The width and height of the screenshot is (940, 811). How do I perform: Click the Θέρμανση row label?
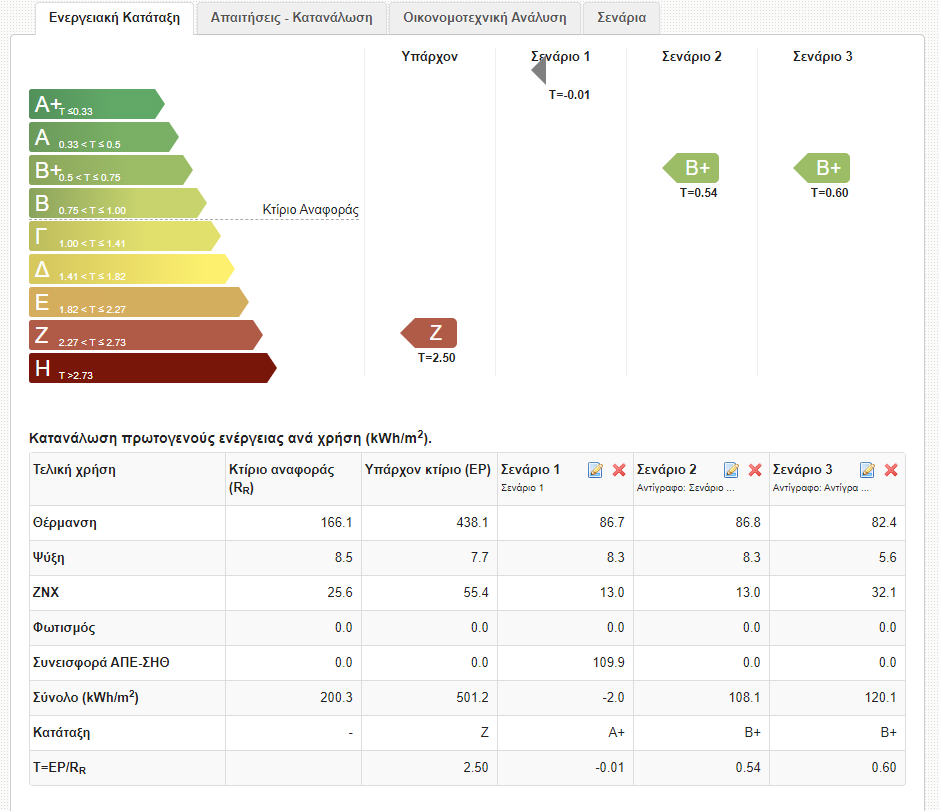pyautogui.click(x=65, y=523)
